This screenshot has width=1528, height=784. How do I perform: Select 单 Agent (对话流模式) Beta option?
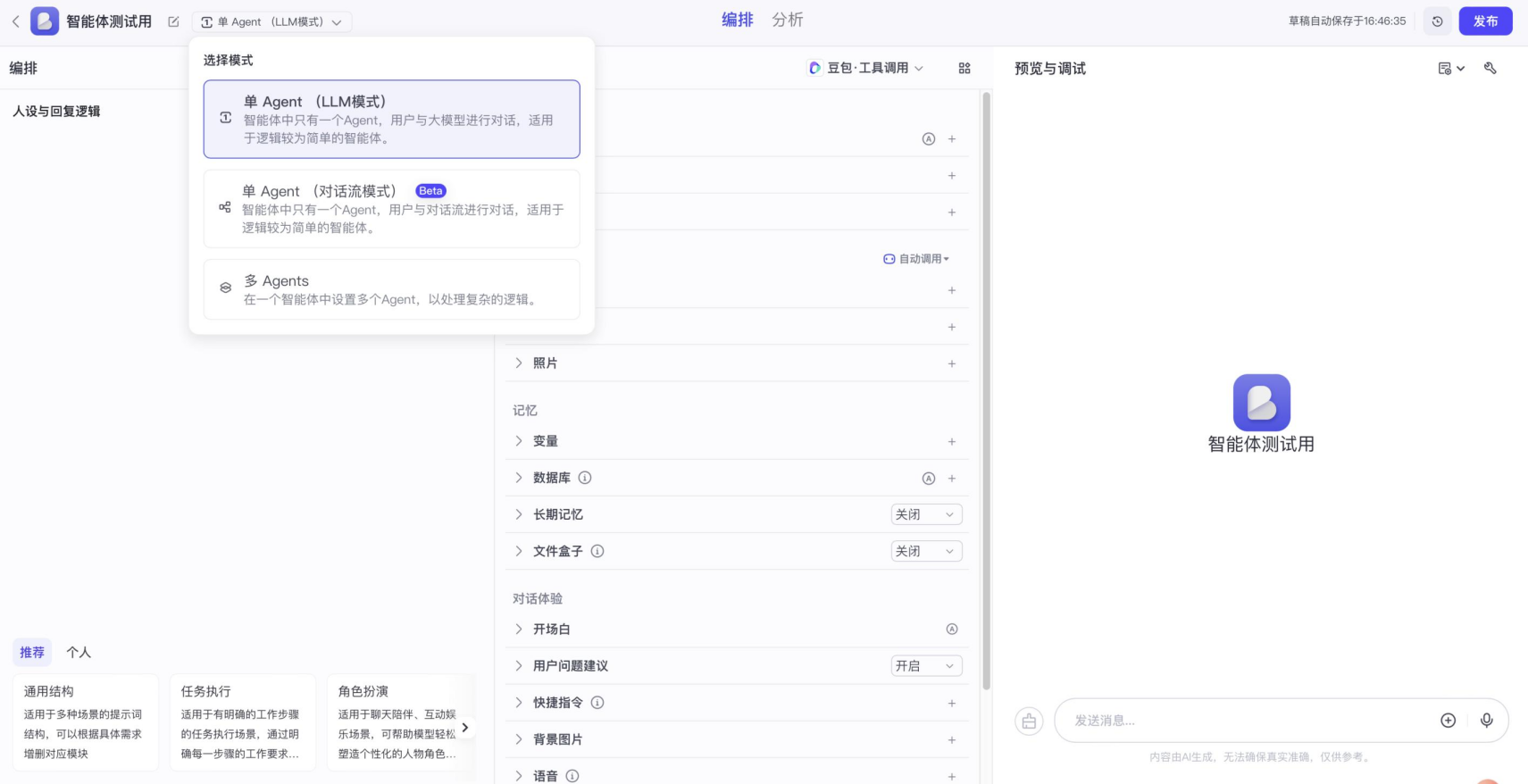click(391, 209)
